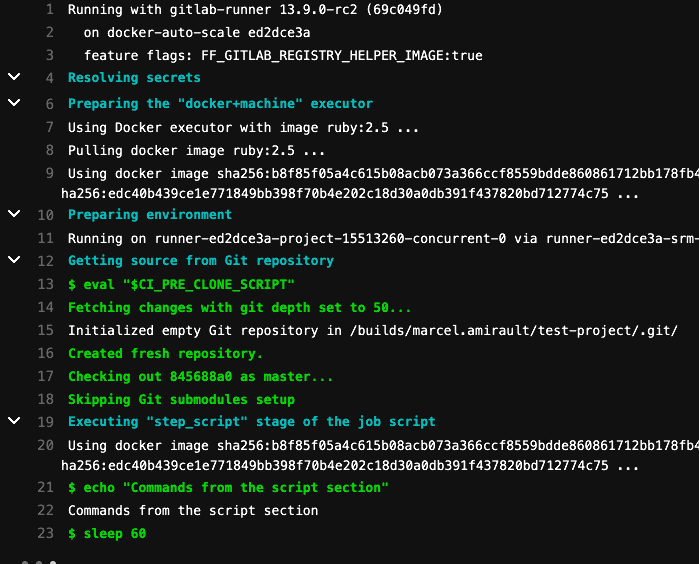Click the loading dots animation at bottom
The image size is (699, 564).
(39, 562)
